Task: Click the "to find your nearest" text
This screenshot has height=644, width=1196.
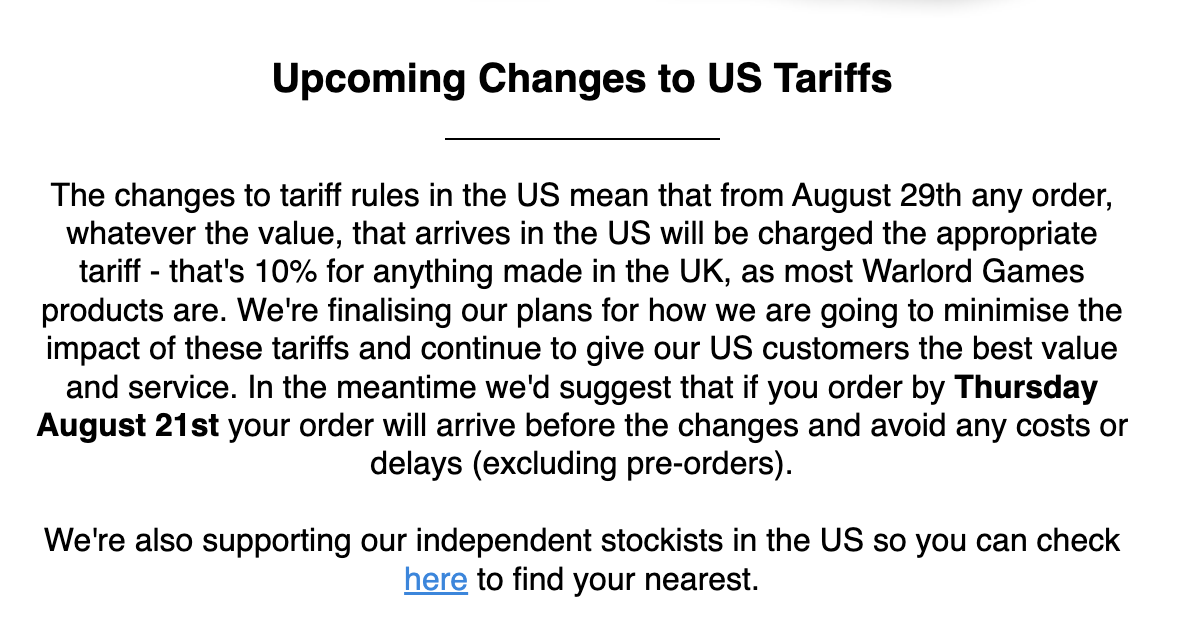Action: [x=618, y=579]
